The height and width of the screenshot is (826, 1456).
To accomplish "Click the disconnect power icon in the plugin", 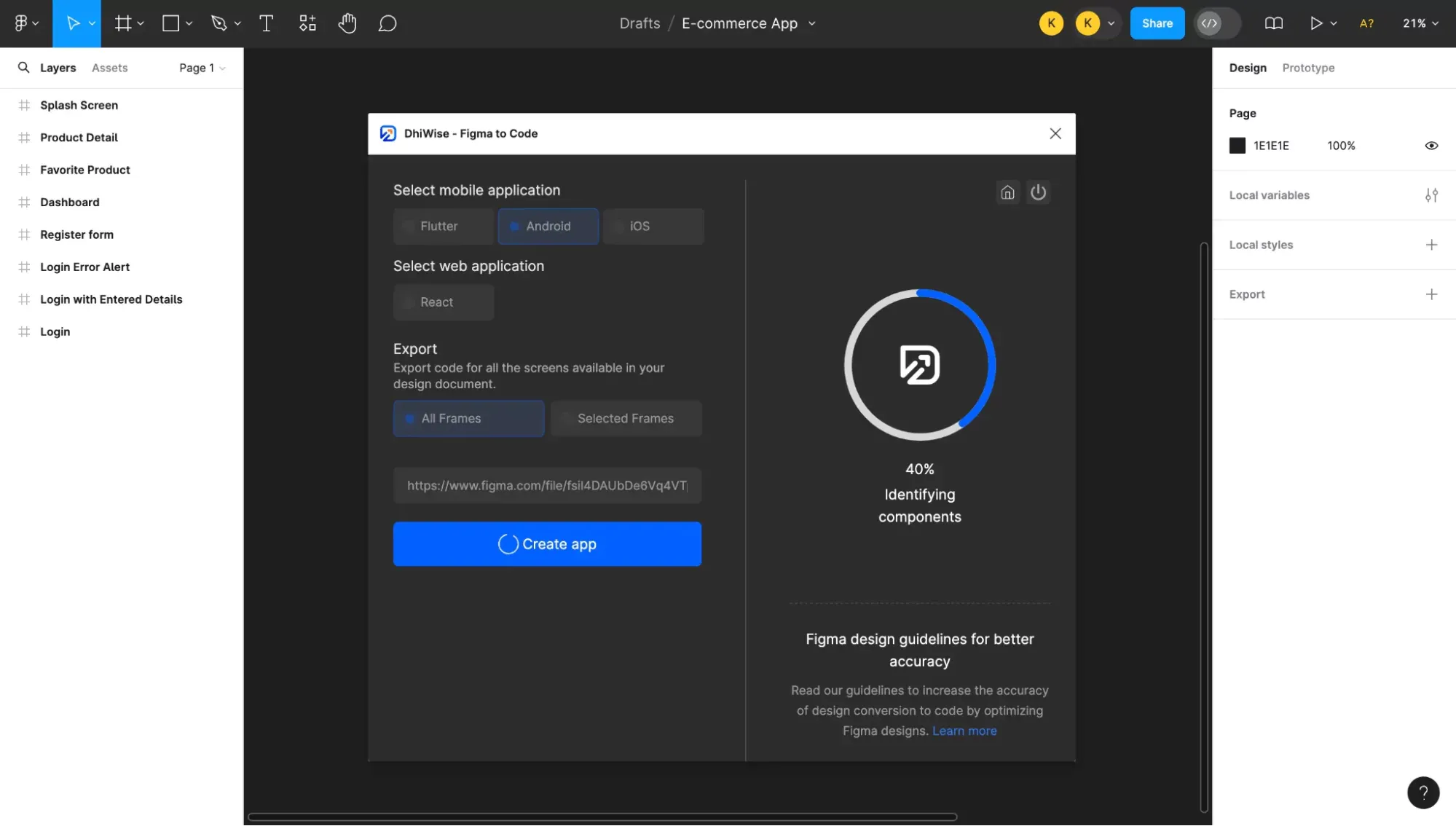I will (1039, 192).
